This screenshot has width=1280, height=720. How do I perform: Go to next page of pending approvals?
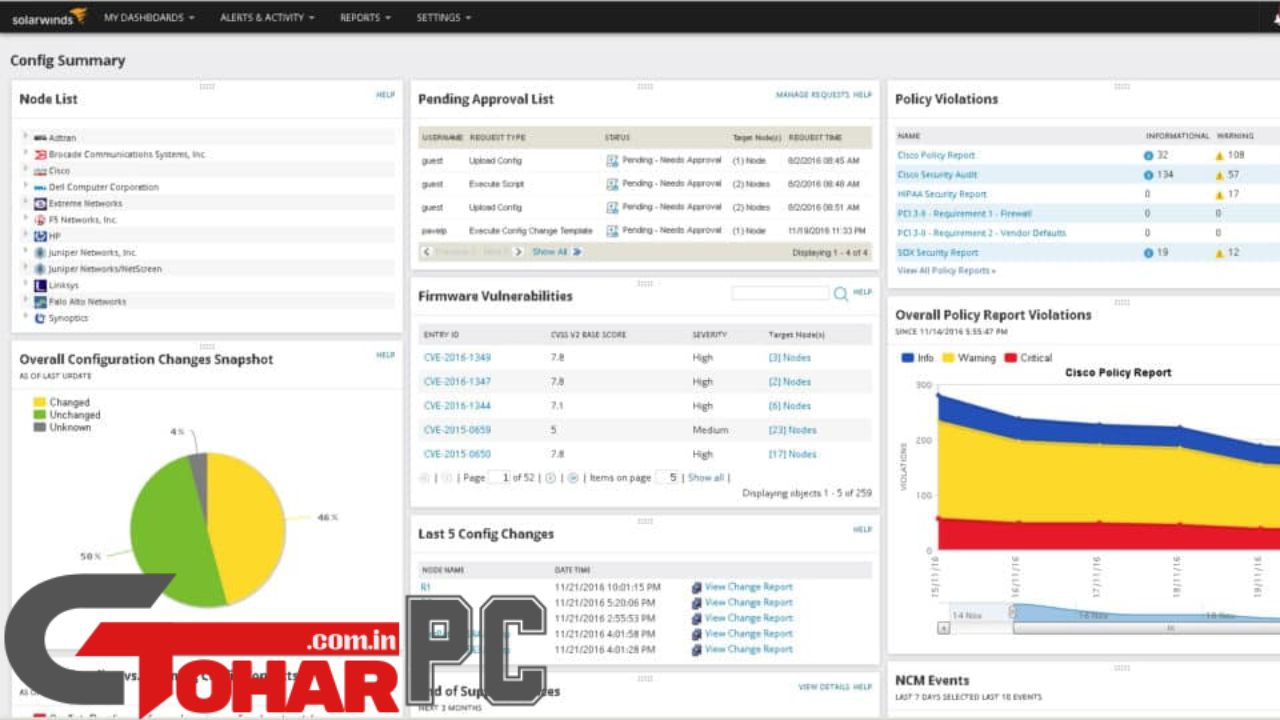[x=517, y=252]
